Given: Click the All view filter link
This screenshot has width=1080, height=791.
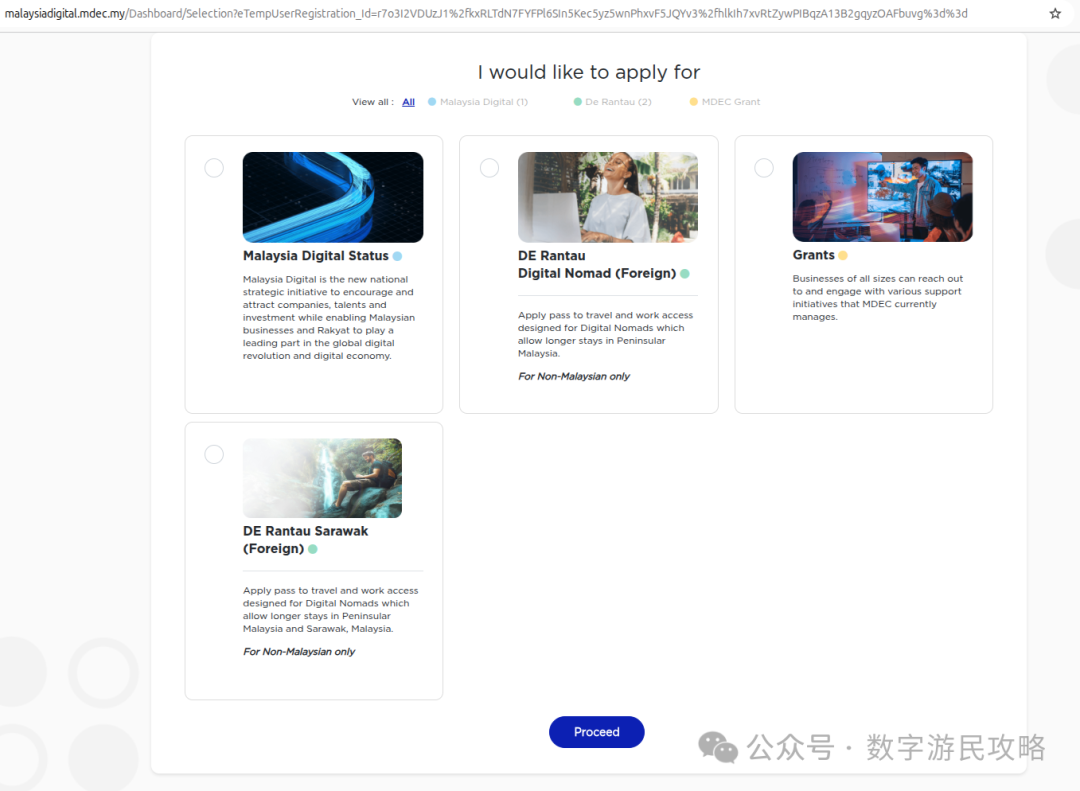Looking at the screenshot, I should [408, 102].
